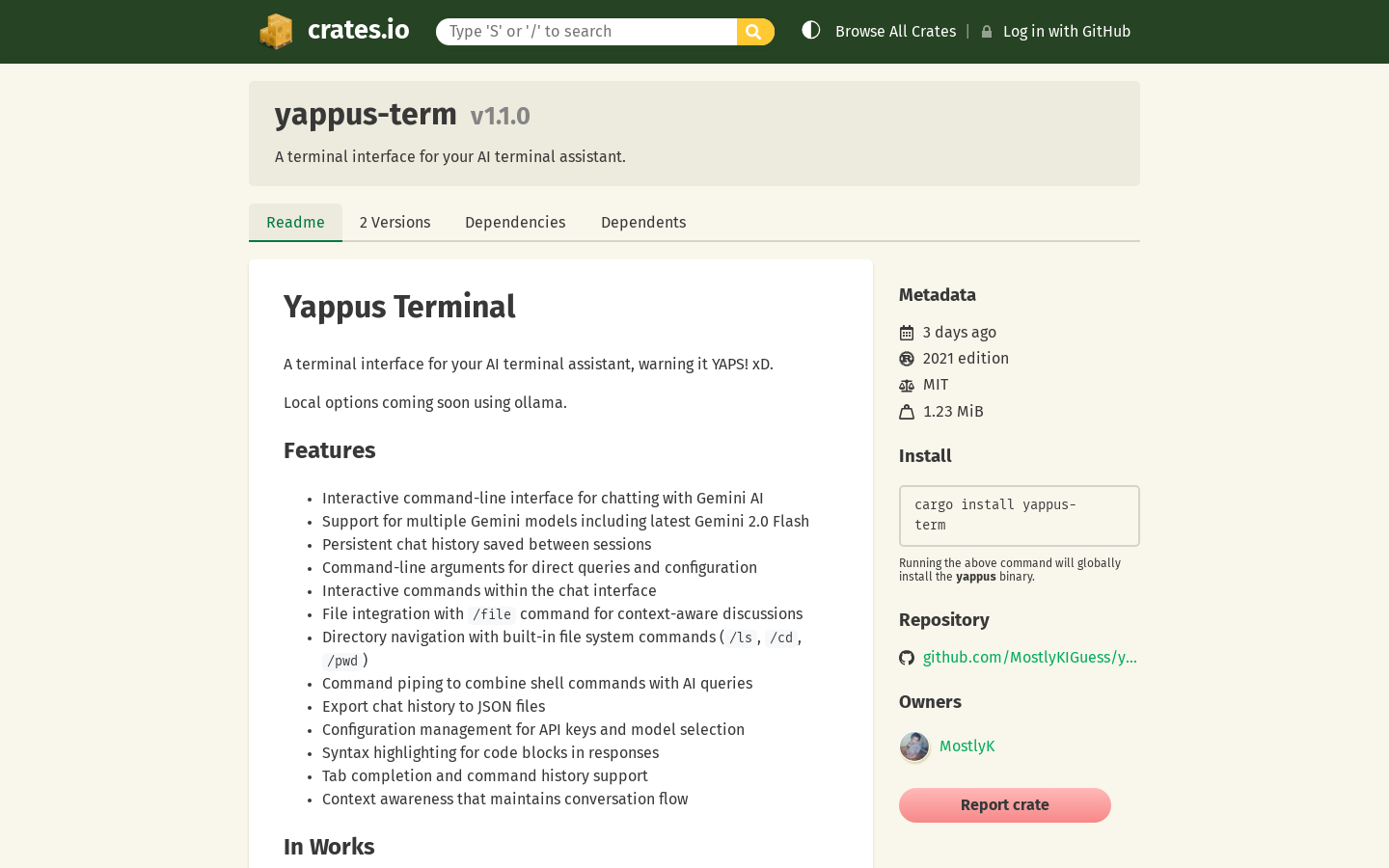Click the /cd inline code

click(781, 637)
